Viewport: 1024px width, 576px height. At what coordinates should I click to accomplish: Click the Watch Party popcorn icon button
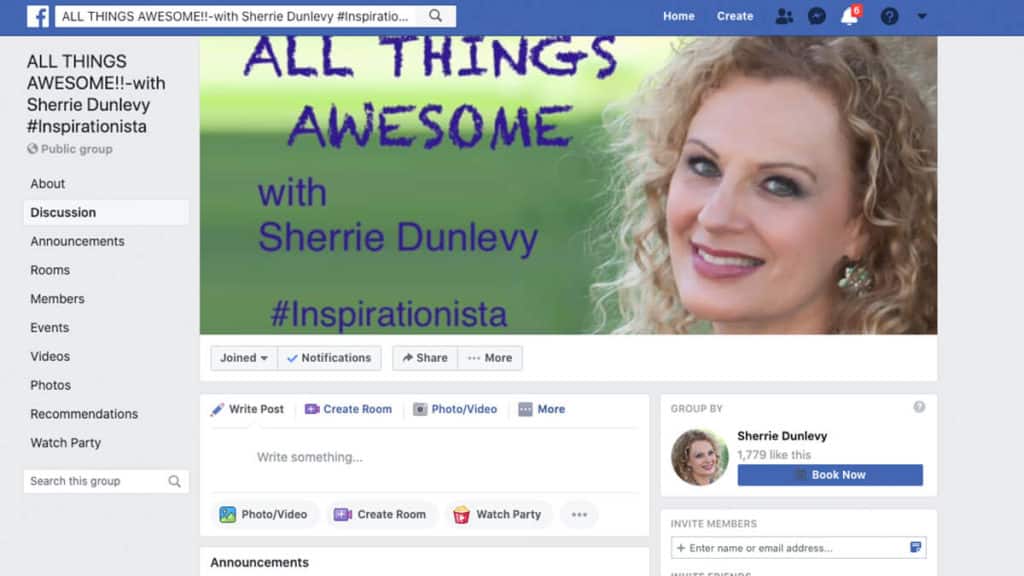tap(498, 514)
